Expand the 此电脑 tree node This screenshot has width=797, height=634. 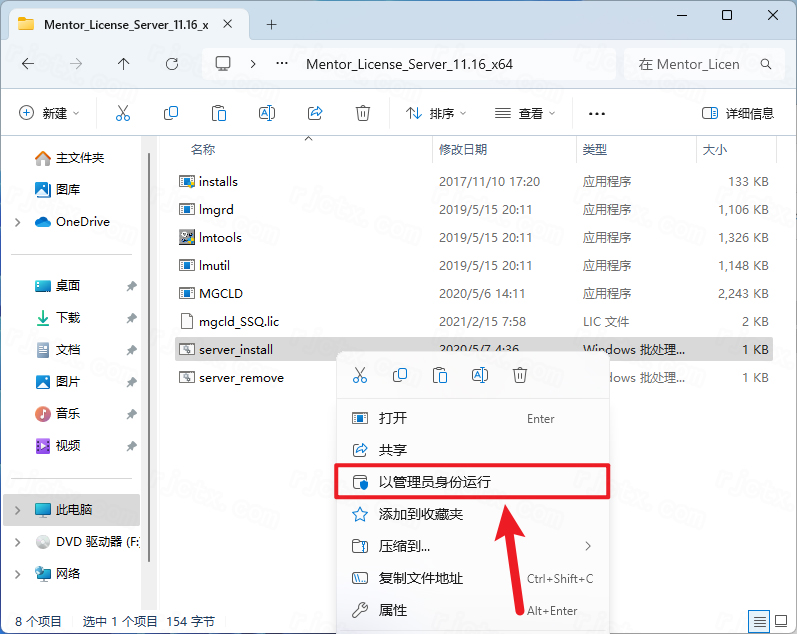click(18, 510)
